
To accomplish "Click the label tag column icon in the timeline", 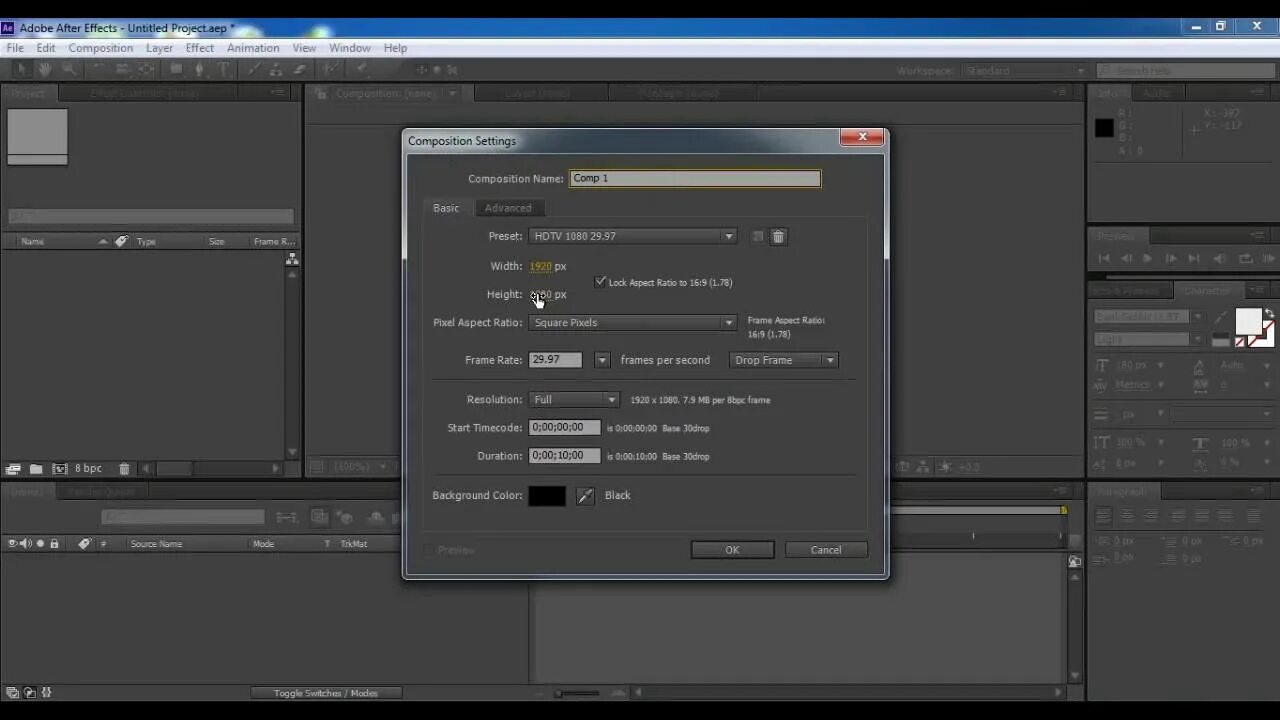I will [84, 544].
